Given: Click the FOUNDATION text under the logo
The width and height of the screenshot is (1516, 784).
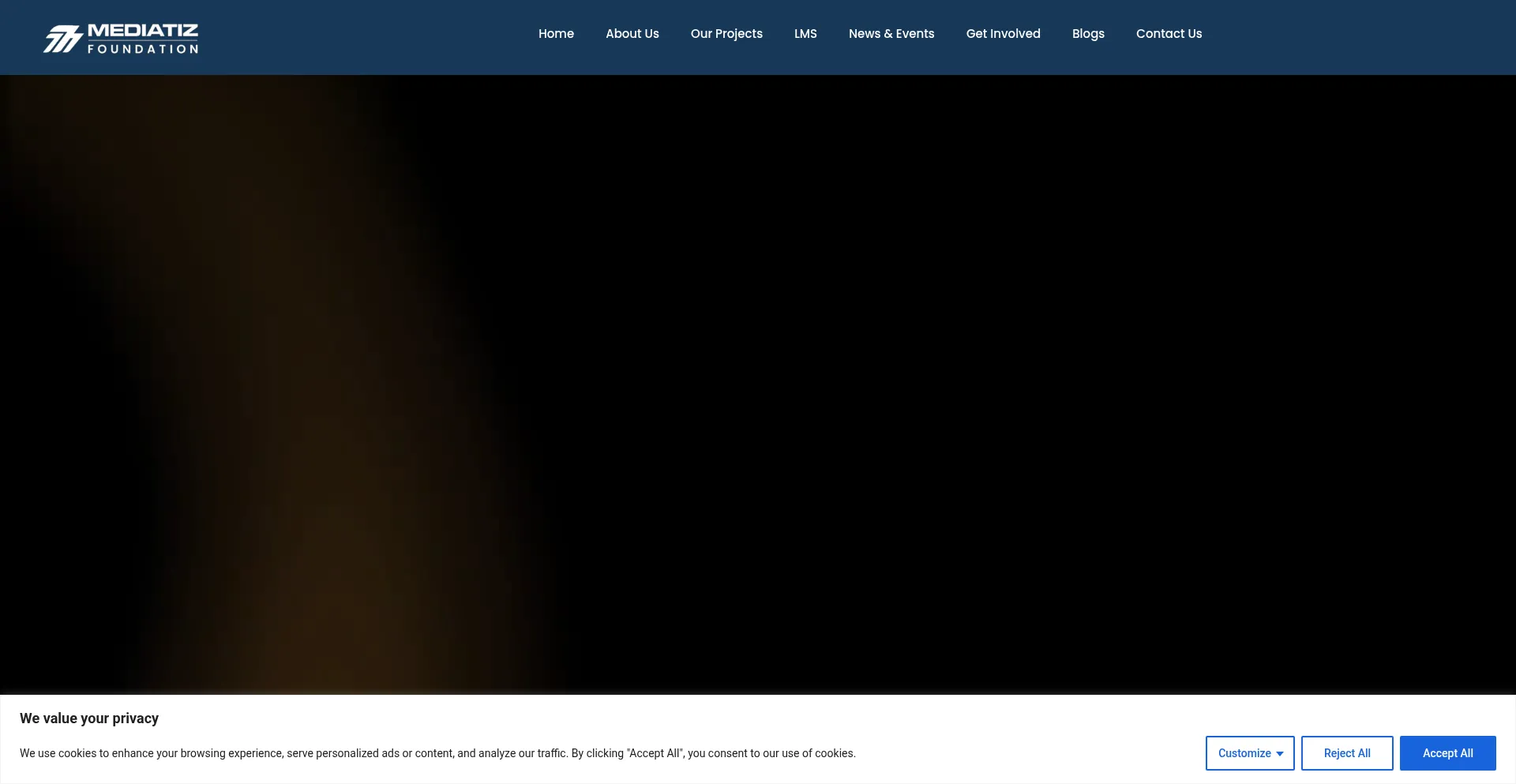Looking at the screenshot, I should (x=143, y=49).
